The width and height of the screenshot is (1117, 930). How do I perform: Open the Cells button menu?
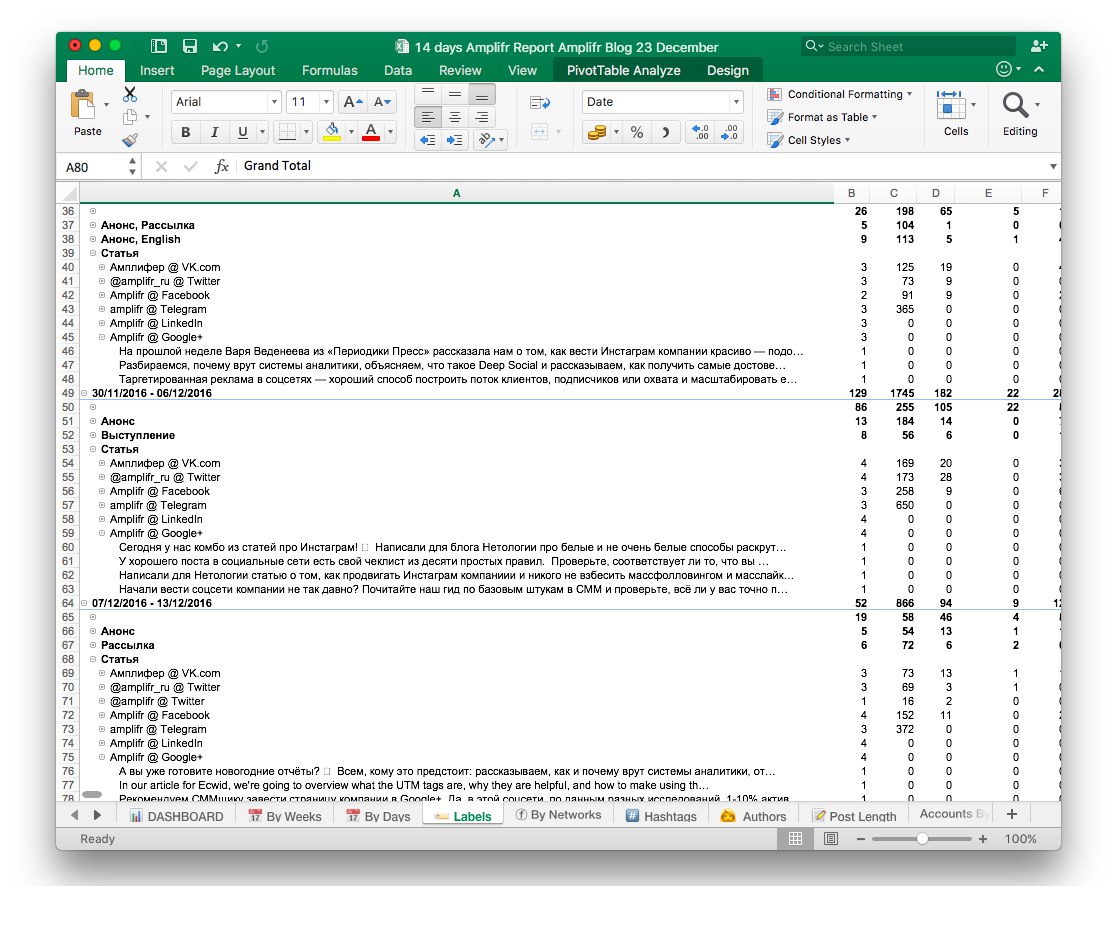tap(956, 113)
